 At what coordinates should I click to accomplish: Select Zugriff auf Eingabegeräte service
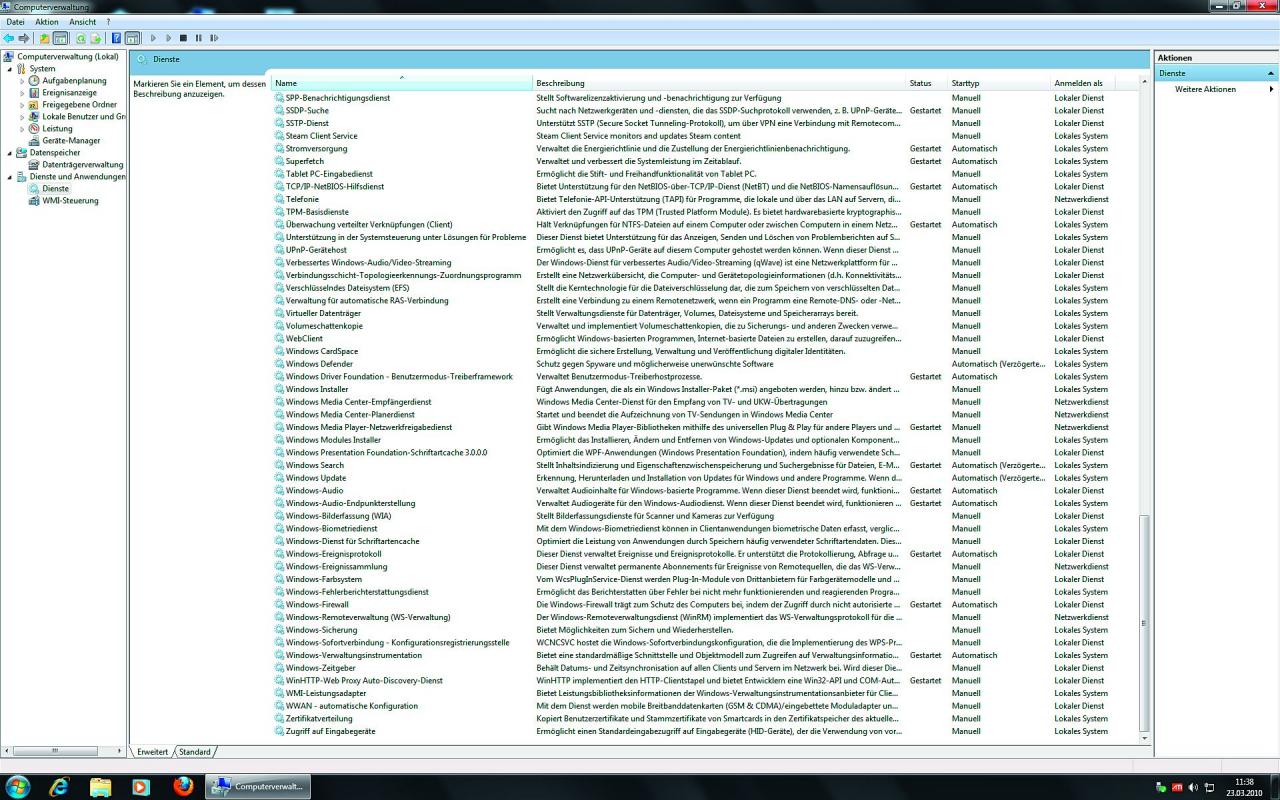pyautogui.click(x=330, y=731)
